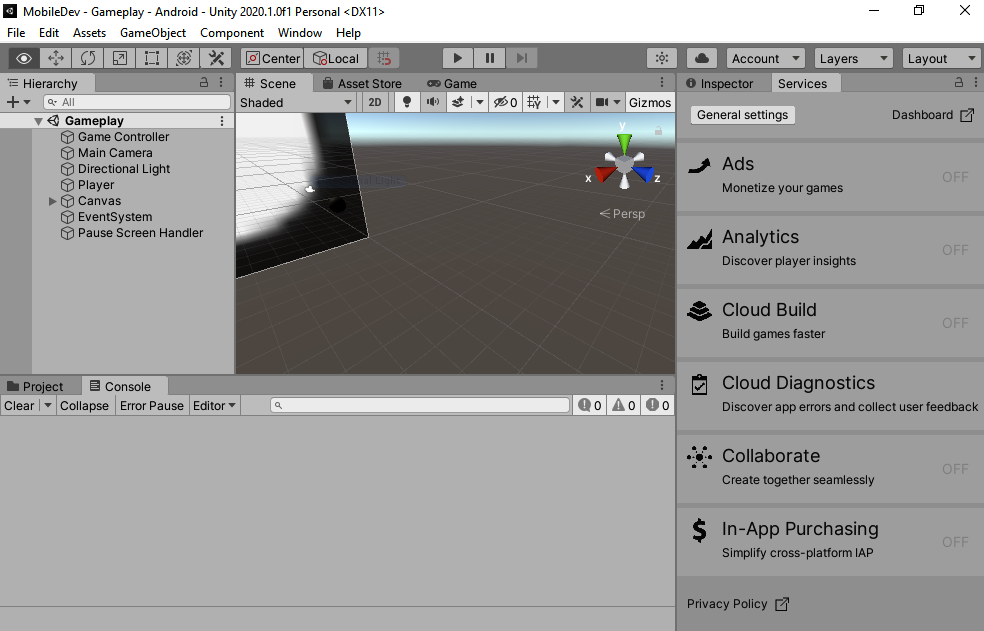984x631 pixels.
Task: Open the Component menu
Action: tap(232, 33)
